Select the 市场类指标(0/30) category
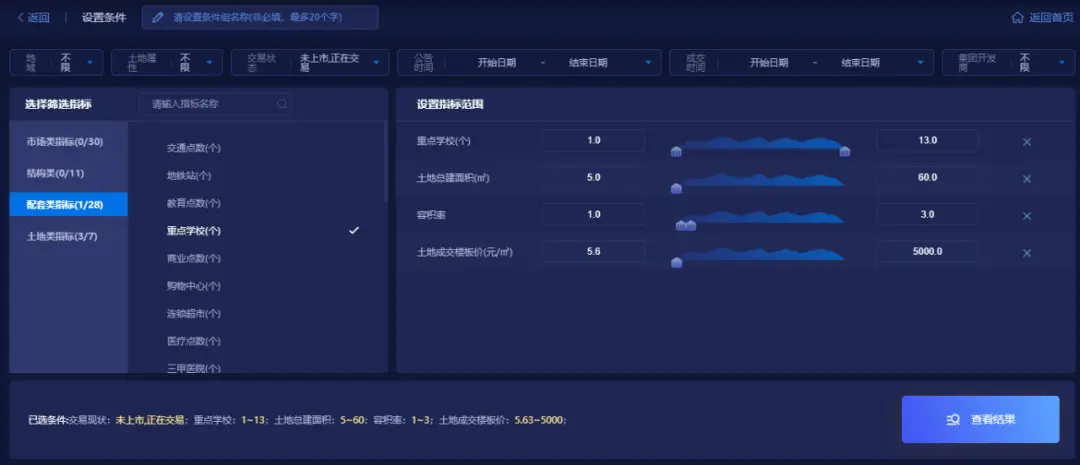The width and height of the screenshot is (1080, 465). coord(68,142)
